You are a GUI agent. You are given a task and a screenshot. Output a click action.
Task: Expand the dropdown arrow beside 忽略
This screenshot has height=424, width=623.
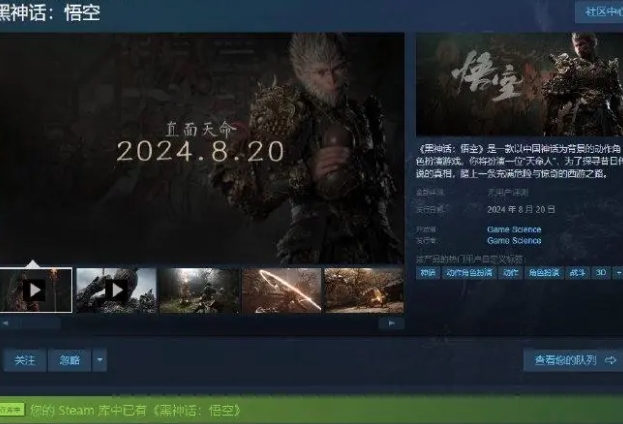100,360
